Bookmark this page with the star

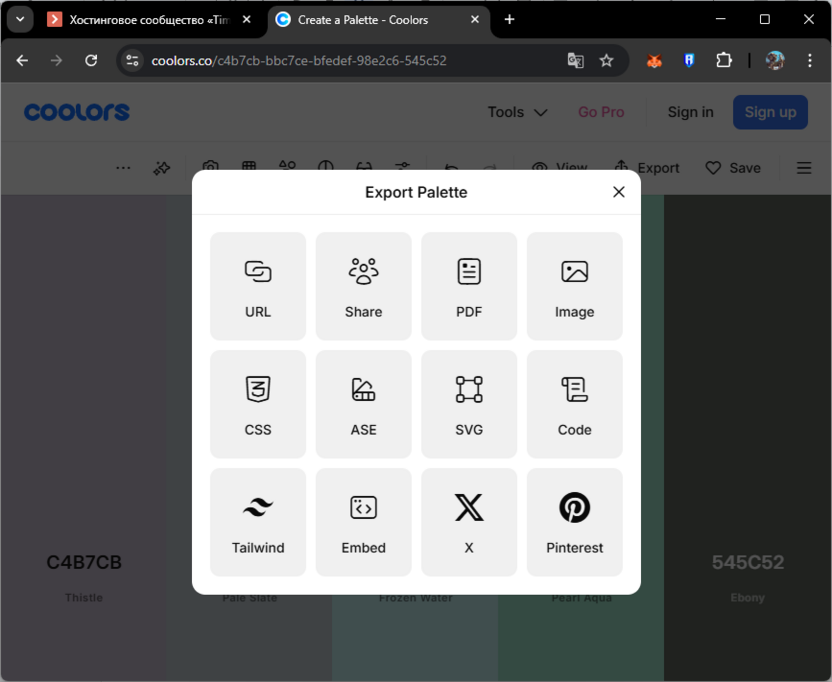(x=606, y=61)
